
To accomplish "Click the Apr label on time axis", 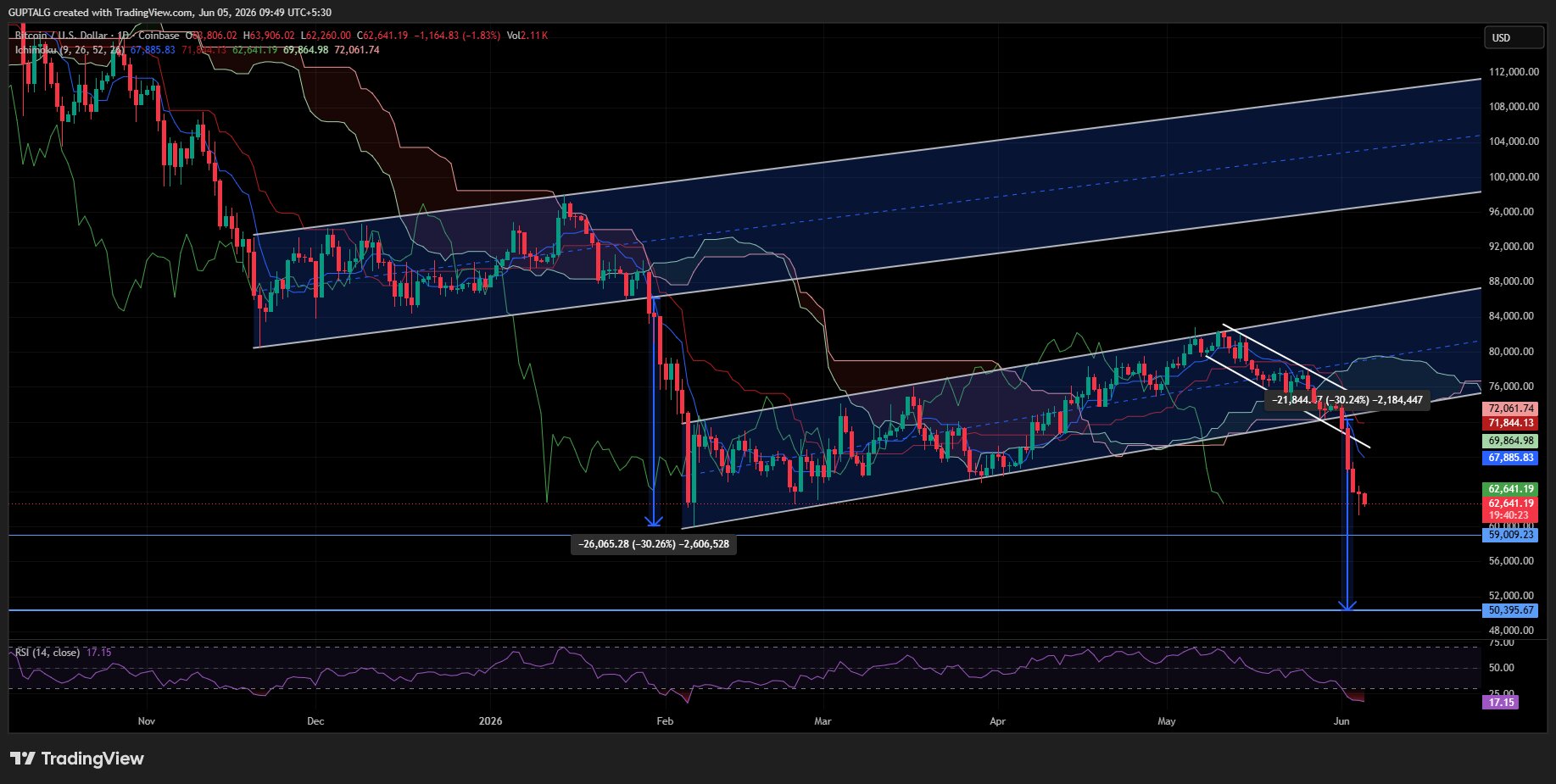I will [x=997, y=721].
